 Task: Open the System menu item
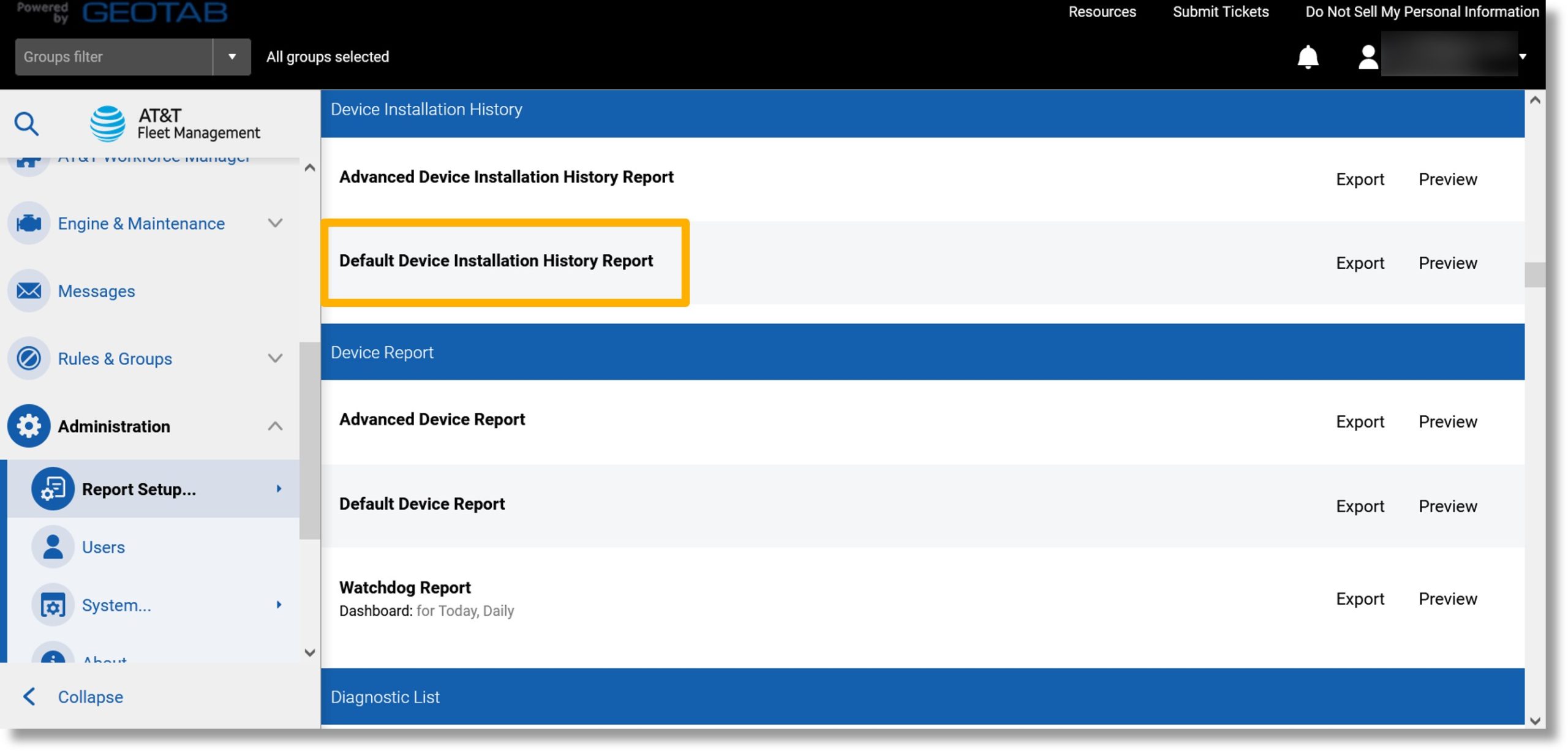point(116,605)
